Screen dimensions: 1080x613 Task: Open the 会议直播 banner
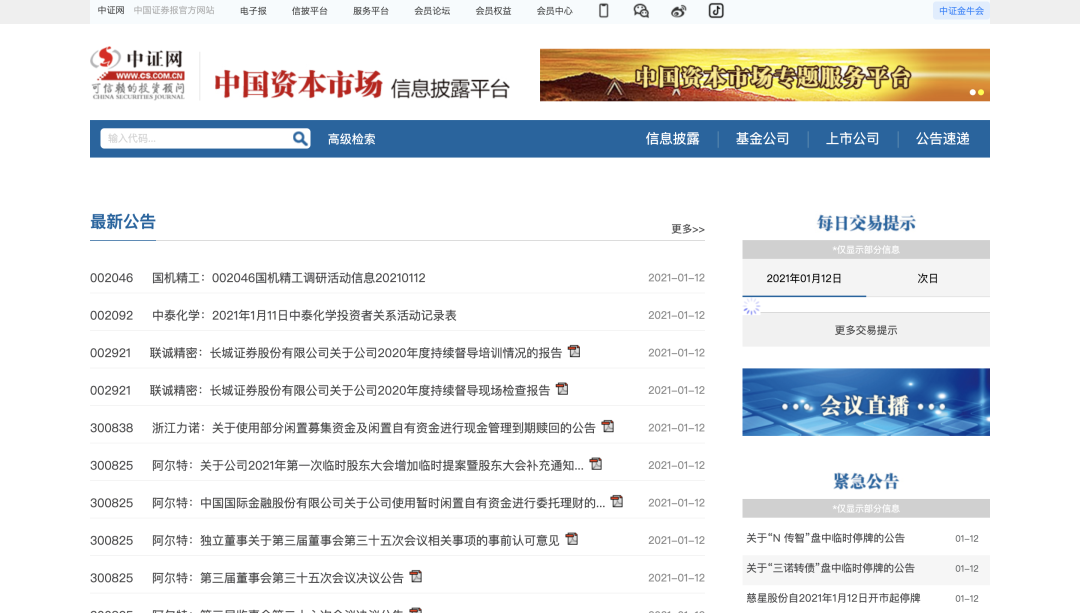(866, 402)
